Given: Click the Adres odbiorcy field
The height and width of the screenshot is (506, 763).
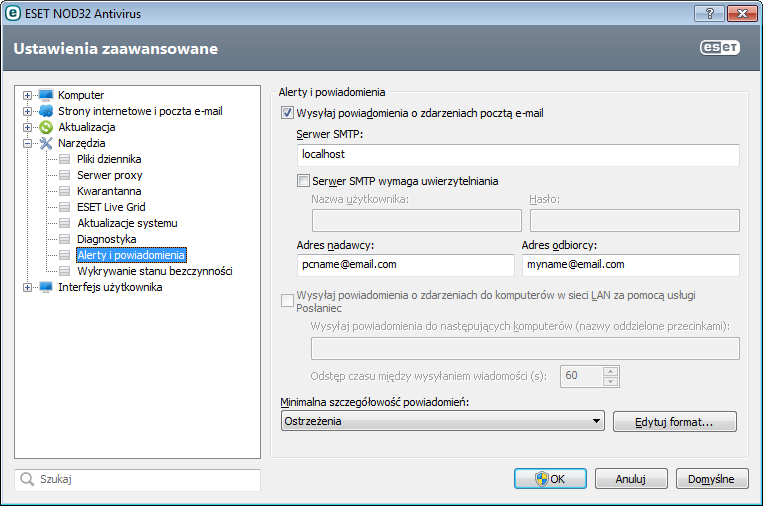Looking at the screenshot, I should (x=631, y=265).
